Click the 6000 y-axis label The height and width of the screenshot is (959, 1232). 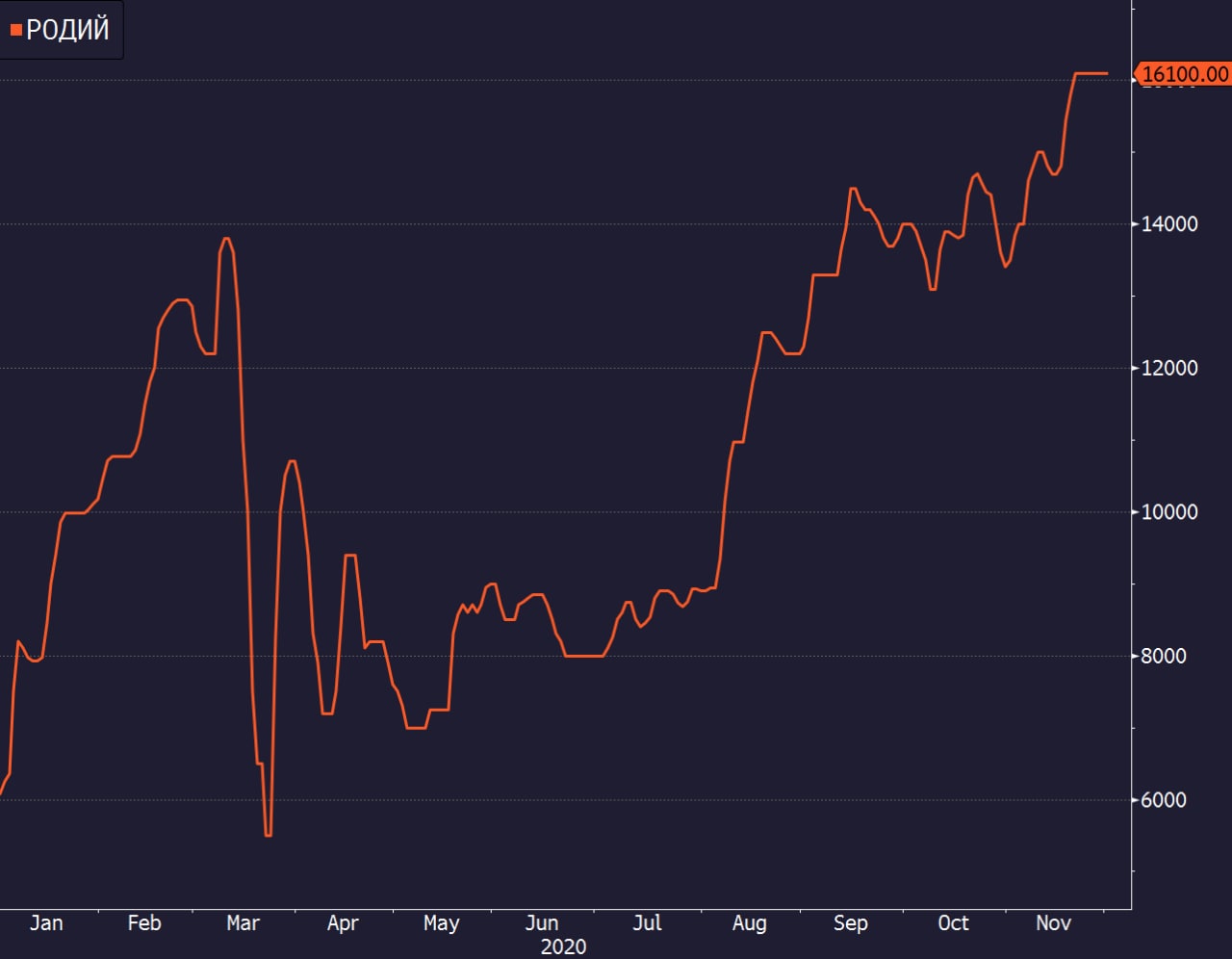(x=1164, y=800)
